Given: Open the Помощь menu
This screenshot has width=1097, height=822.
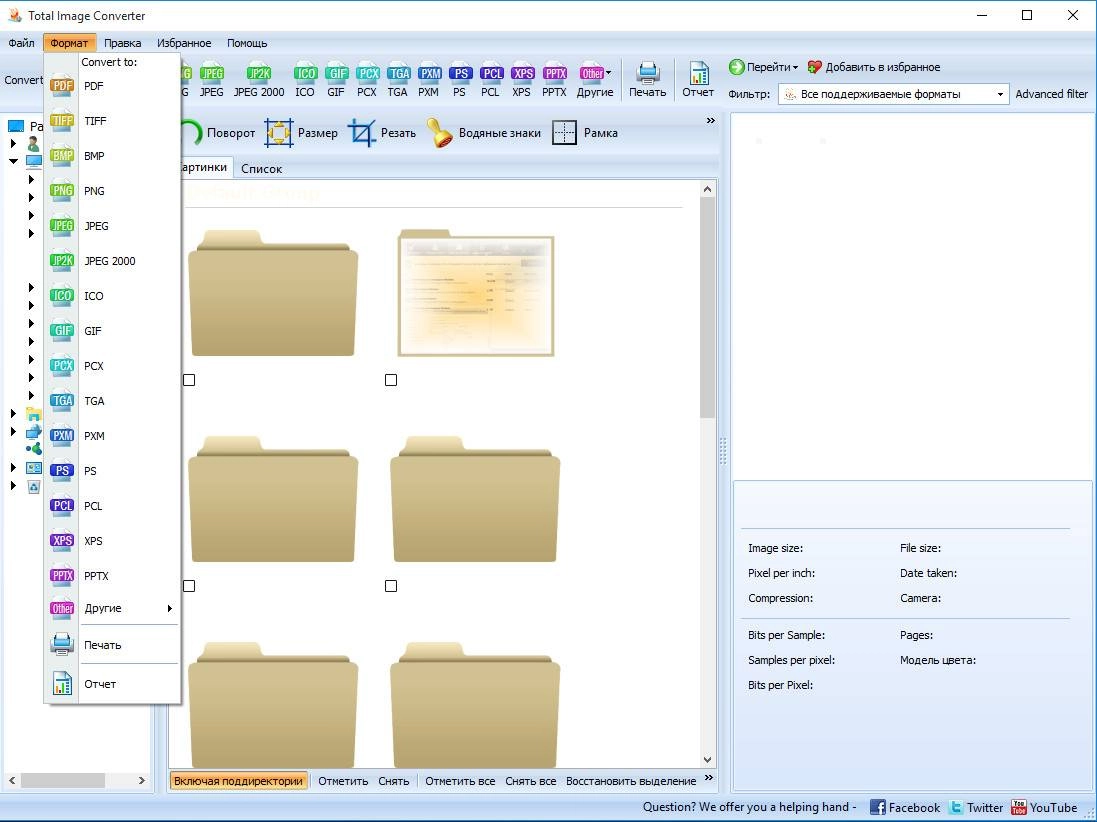Looking at the screenshot, I should [x=247, y=43].
